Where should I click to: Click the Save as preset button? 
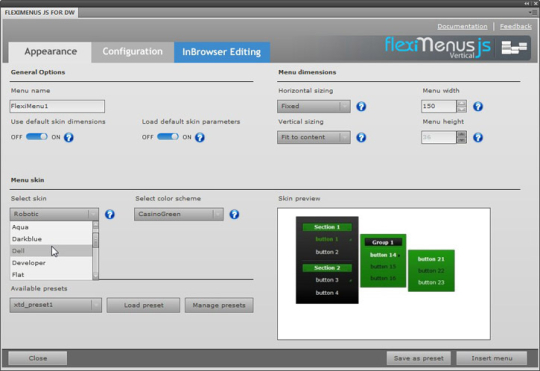pos(418,358)
